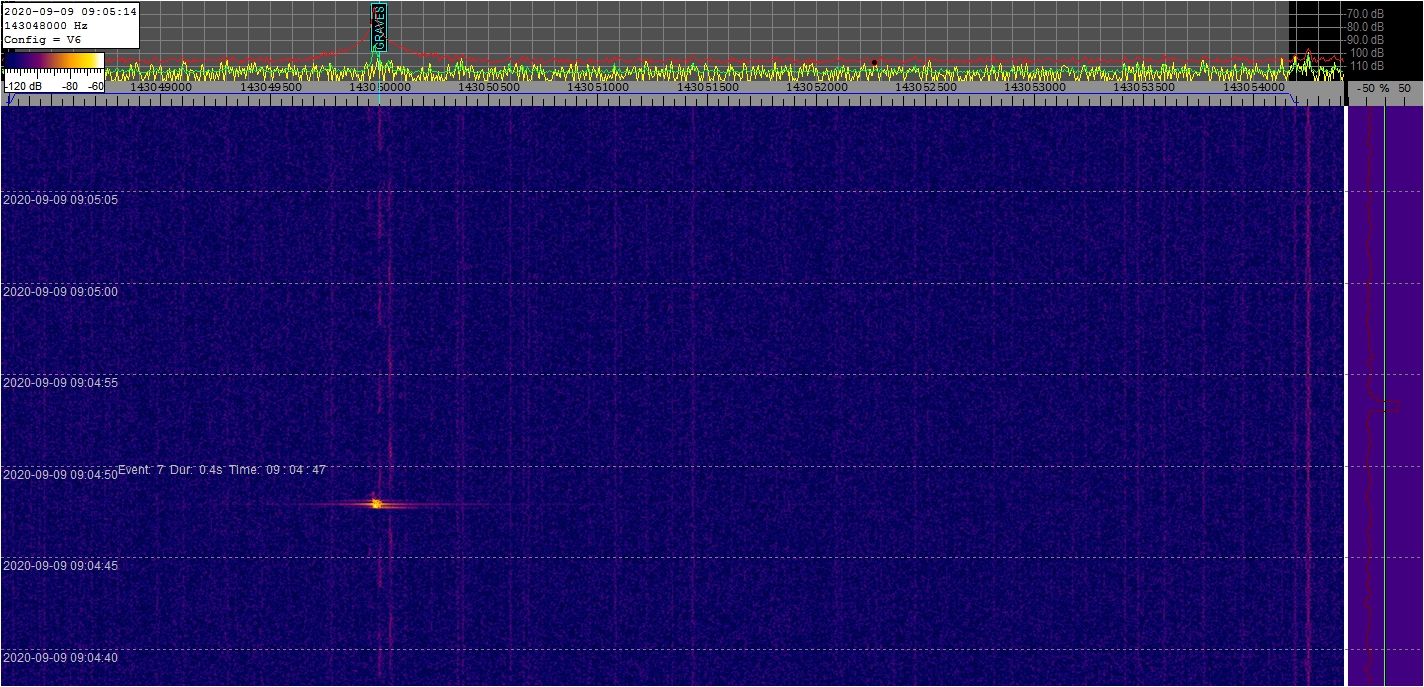The height and width of the screenshot is (687, 1424).
Task: Click the 'Config = V6' text
Action: coord(42,39)
